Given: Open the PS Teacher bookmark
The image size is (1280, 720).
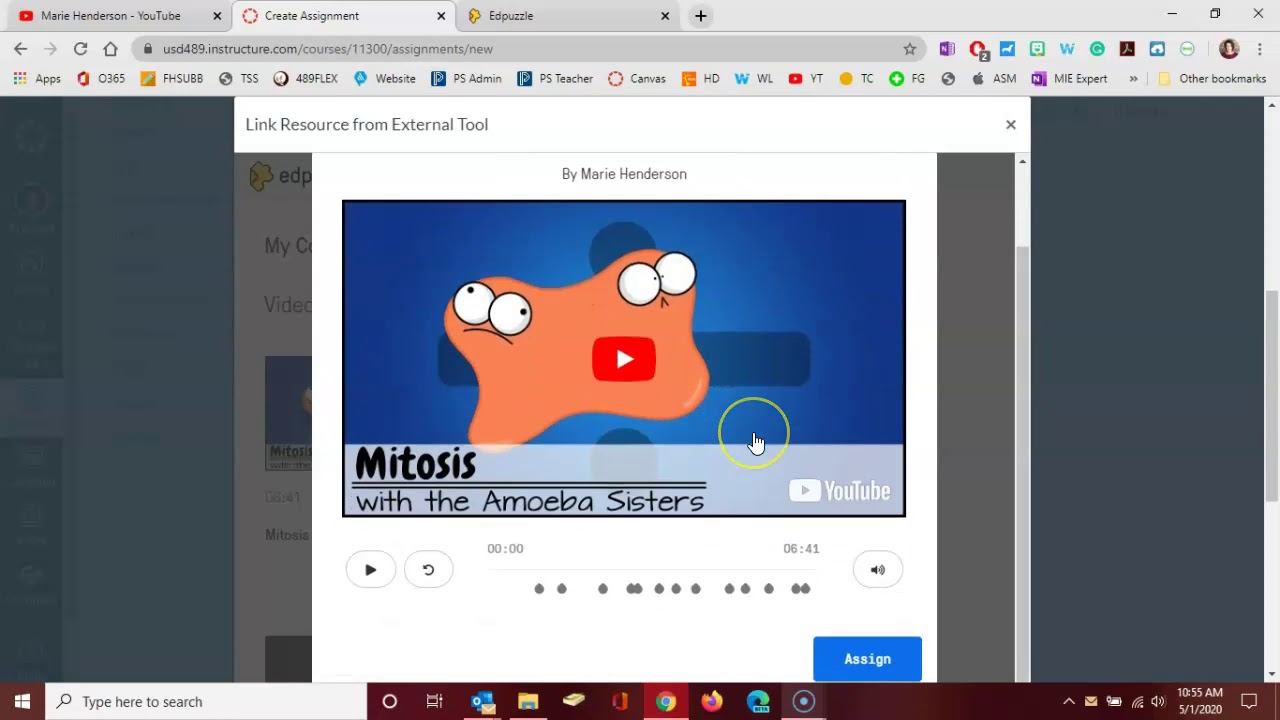Looking at the screenshot, I should coord(555,78).
